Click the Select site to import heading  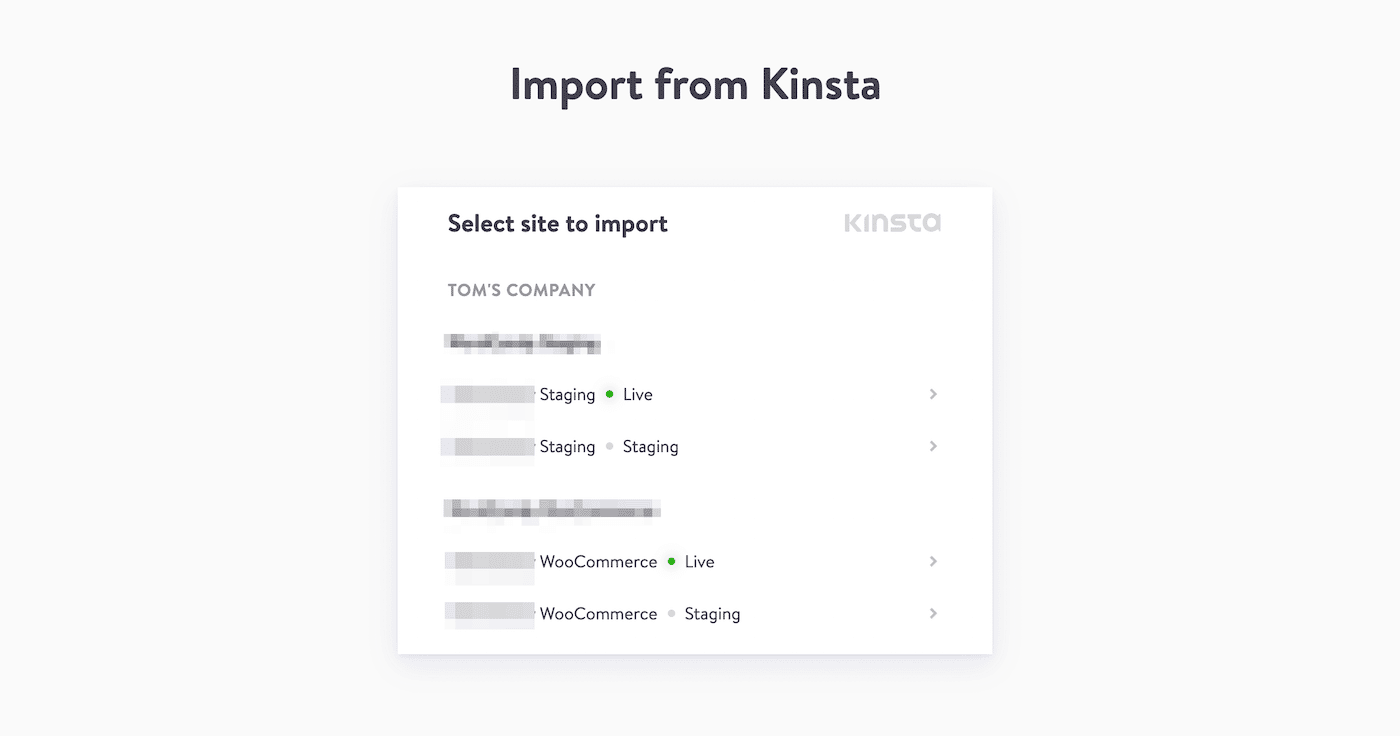point(557,223)
